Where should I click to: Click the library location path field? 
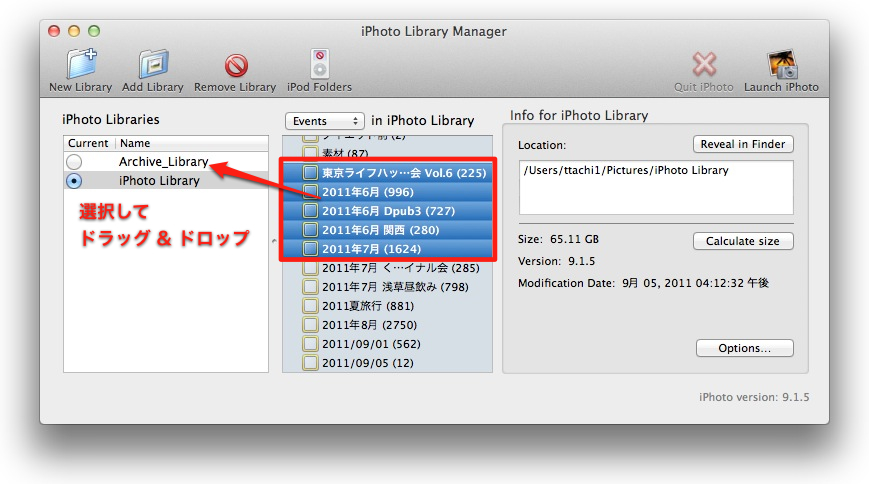click(x=656, y=187)
